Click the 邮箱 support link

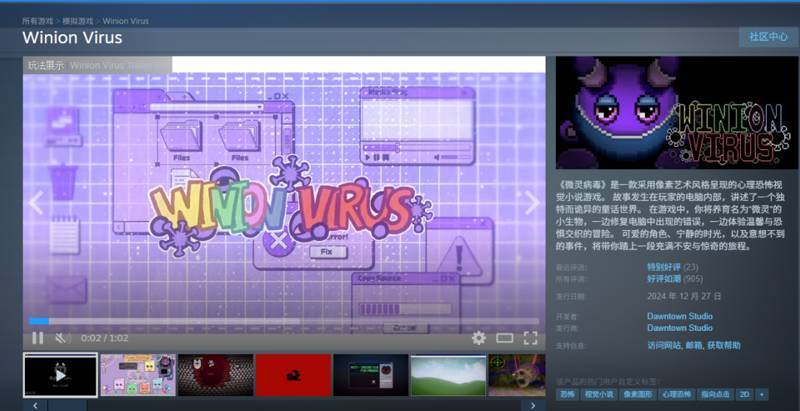click(692, 346)
